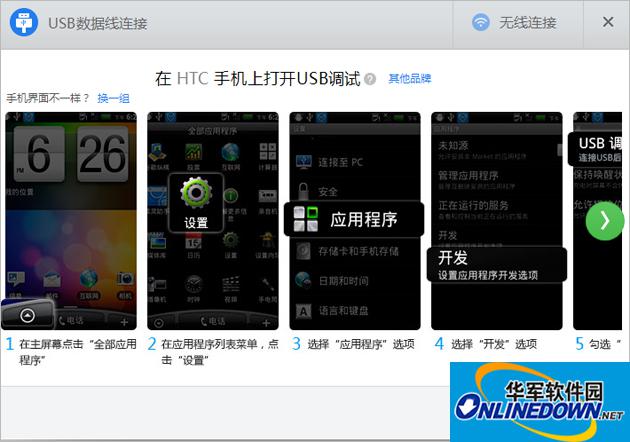Advance with the green next arrow

605,221
